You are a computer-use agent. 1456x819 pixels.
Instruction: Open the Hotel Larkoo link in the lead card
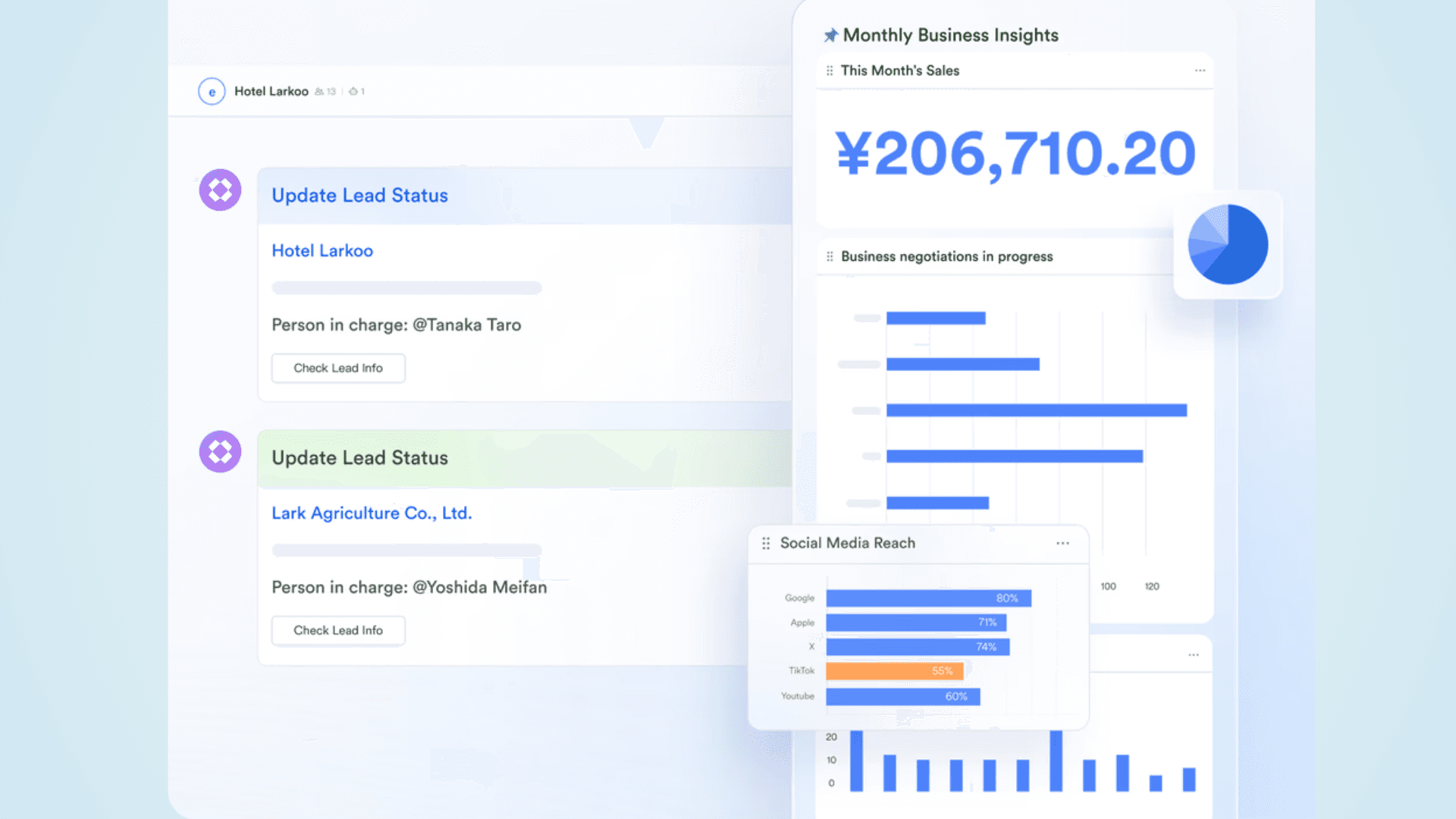tap(322, 250)
